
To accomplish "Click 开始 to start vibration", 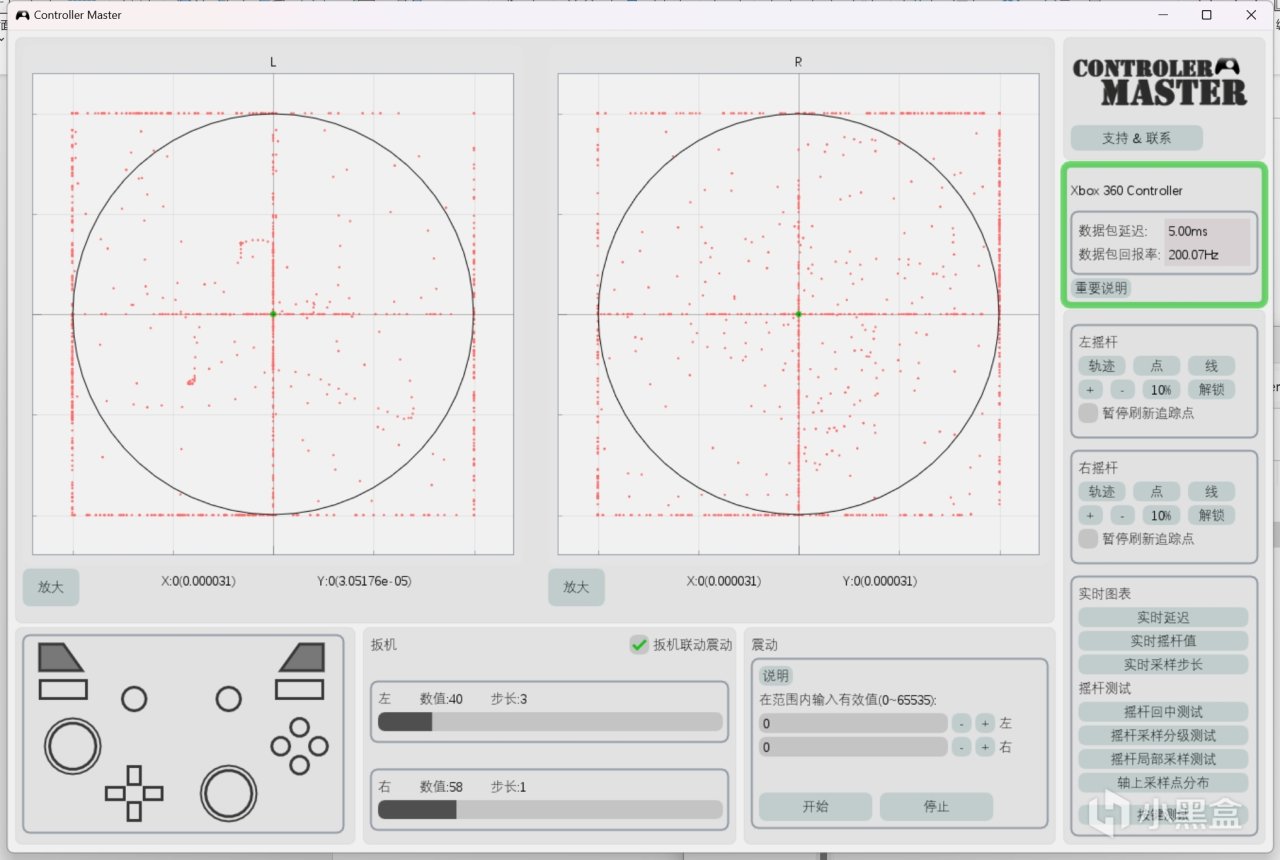I will click(x=815, y=807).
